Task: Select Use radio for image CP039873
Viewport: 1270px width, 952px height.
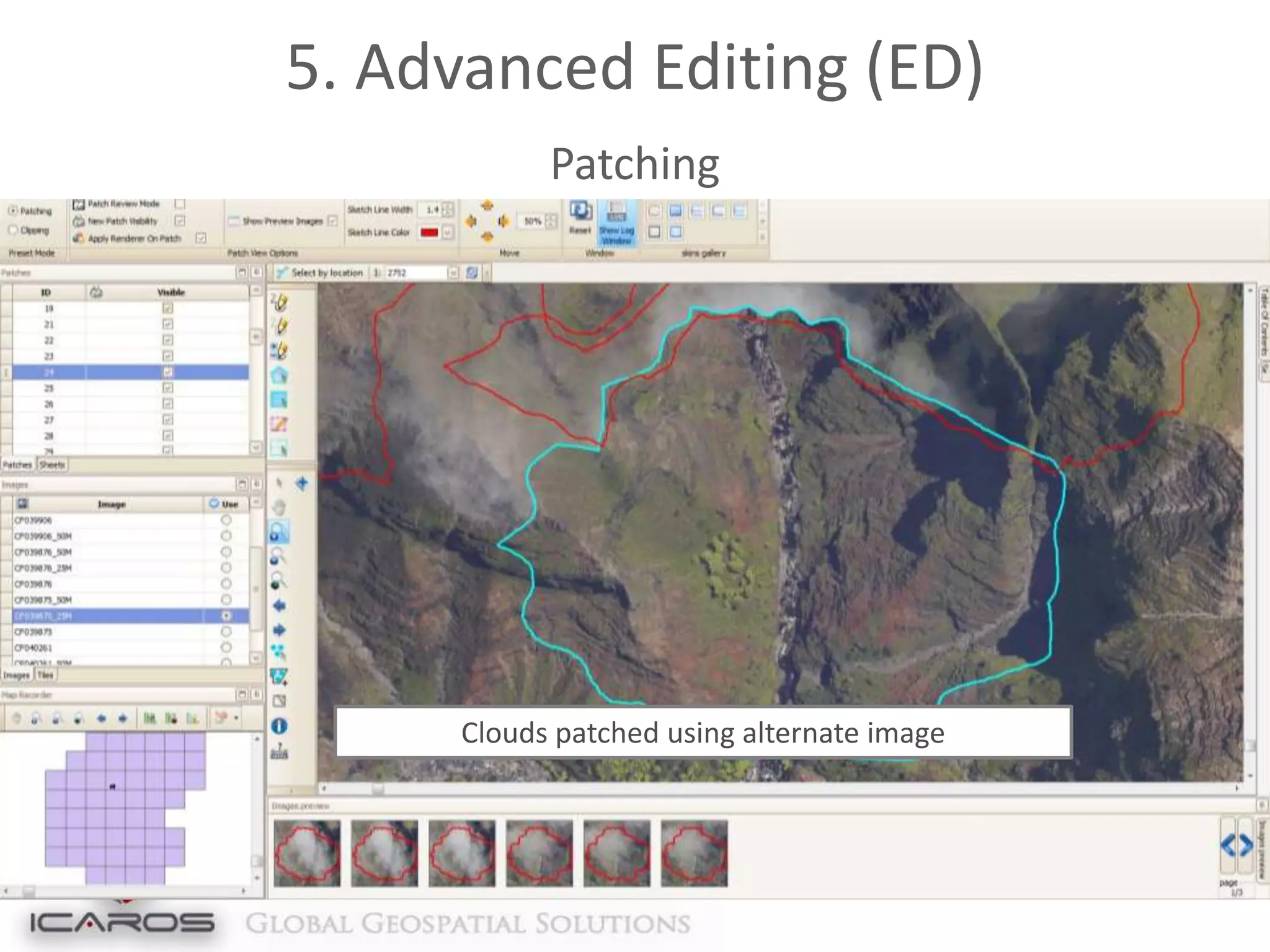Action: [x=226, y=632]
